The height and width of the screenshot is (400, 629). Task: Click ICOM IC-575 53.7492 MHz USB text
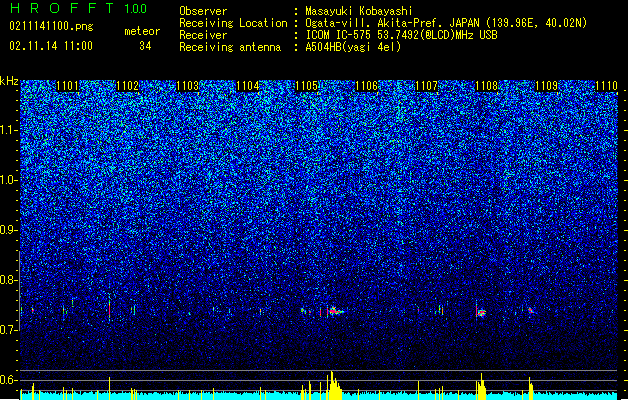402,35
